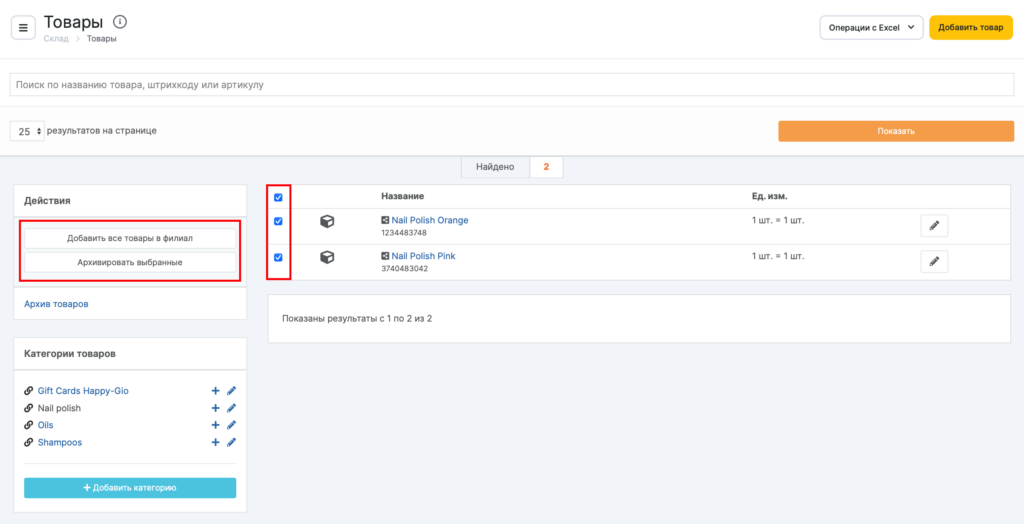Click the product search input field

tap(511, 85)
